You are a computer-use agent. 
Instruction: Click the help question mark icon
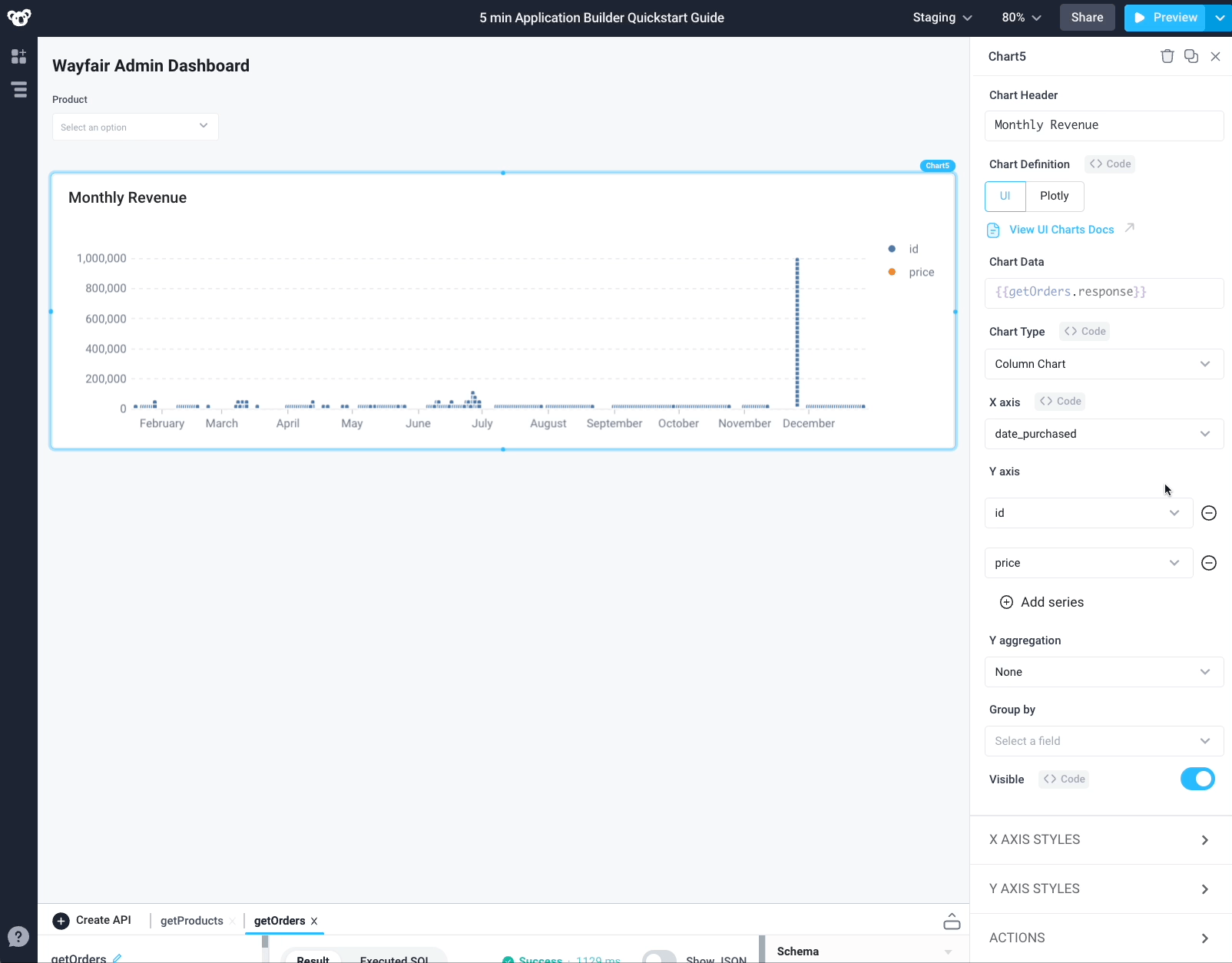(18, 936)
